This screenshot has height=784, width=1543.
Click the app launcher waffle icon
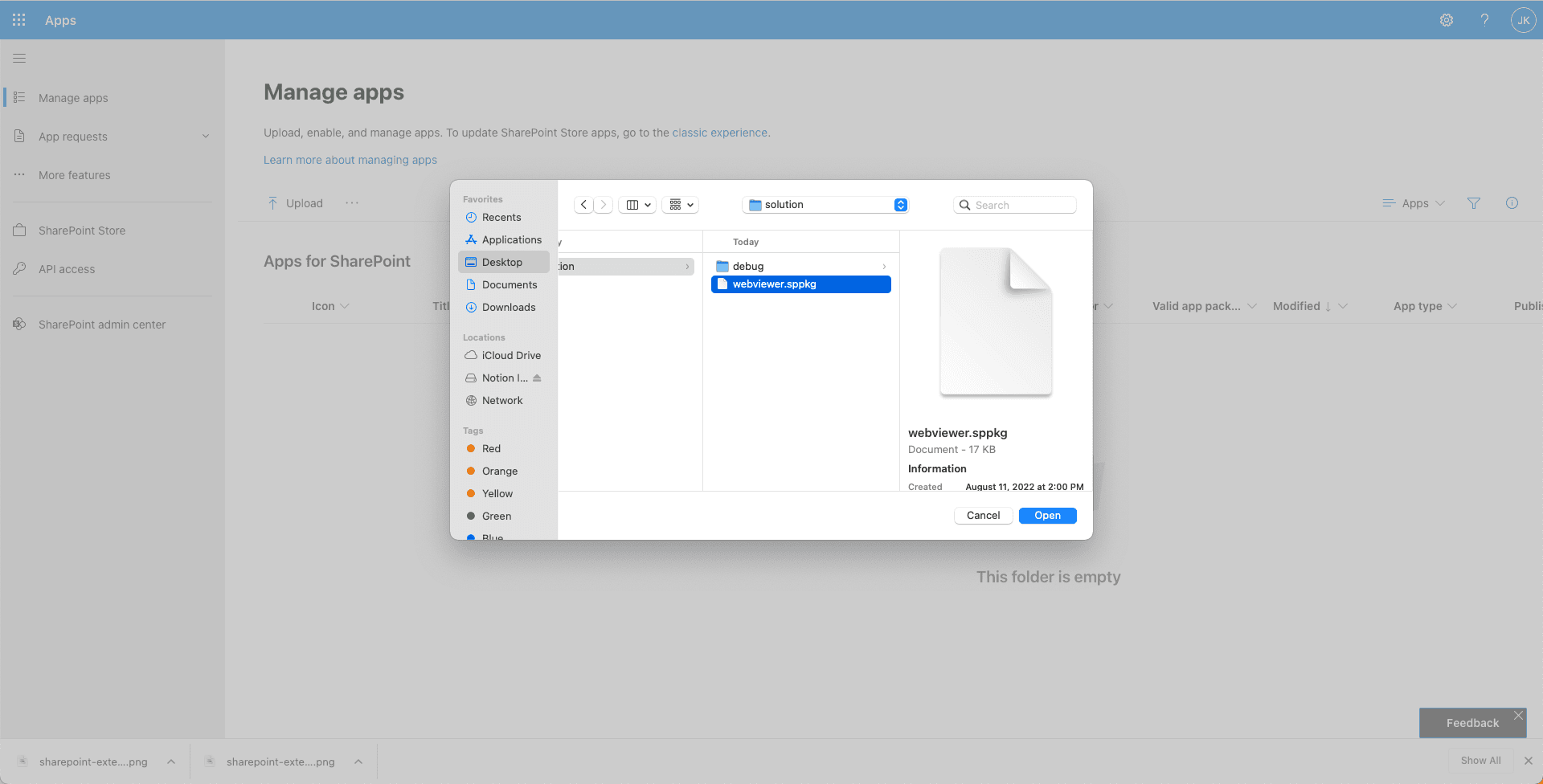click(19, 20)
